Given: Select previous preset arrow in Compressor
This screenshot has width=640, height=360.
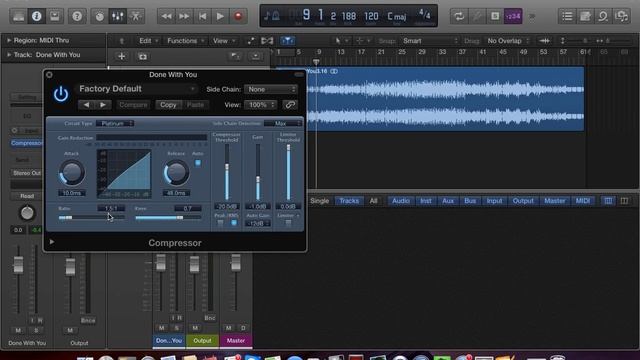Looking at the screenshot, I should 87,105.
